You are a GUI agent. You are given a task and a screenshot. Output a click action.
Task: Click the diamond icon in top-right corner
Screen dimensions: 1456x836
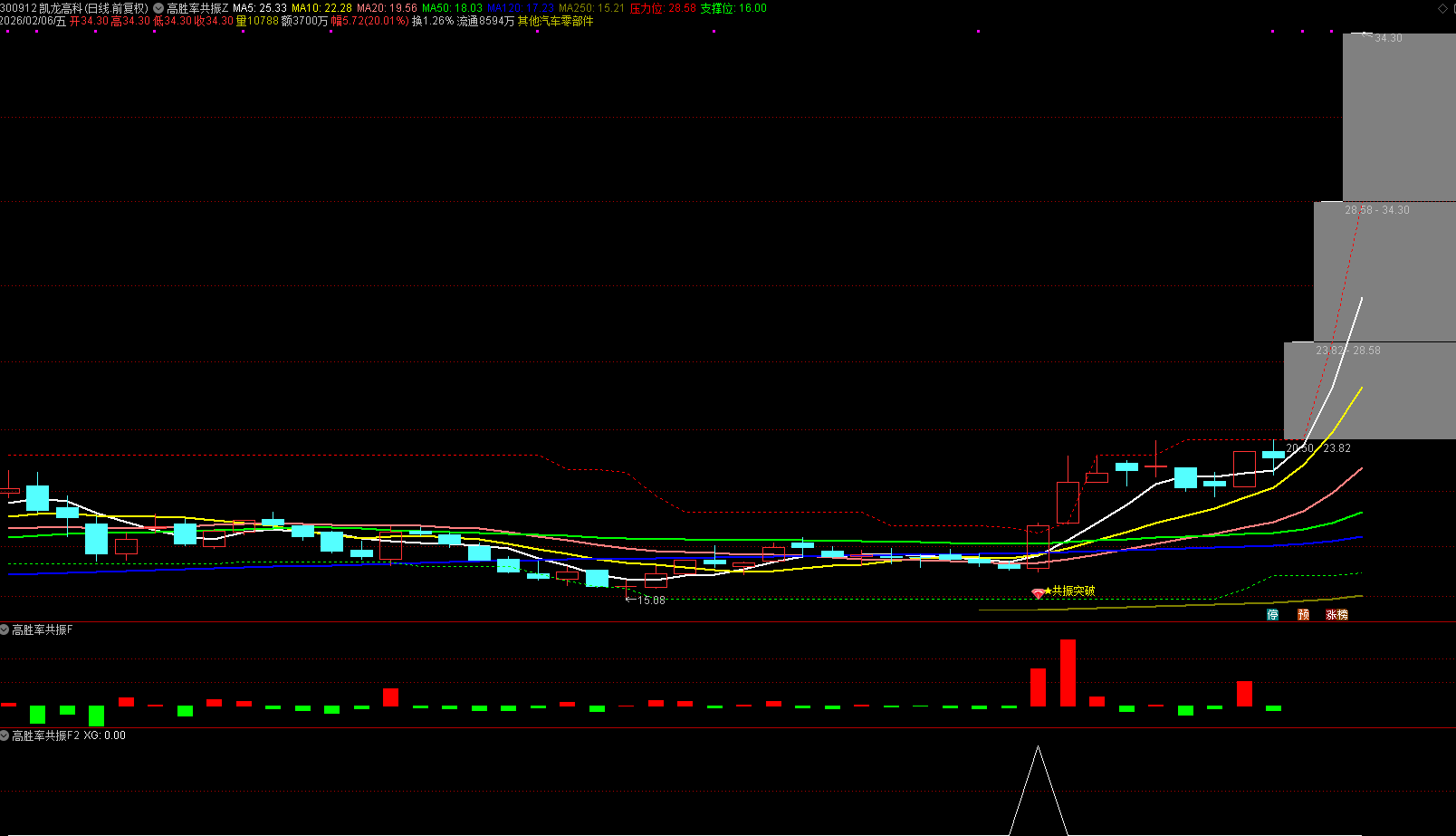click(x=1442, y=8)
